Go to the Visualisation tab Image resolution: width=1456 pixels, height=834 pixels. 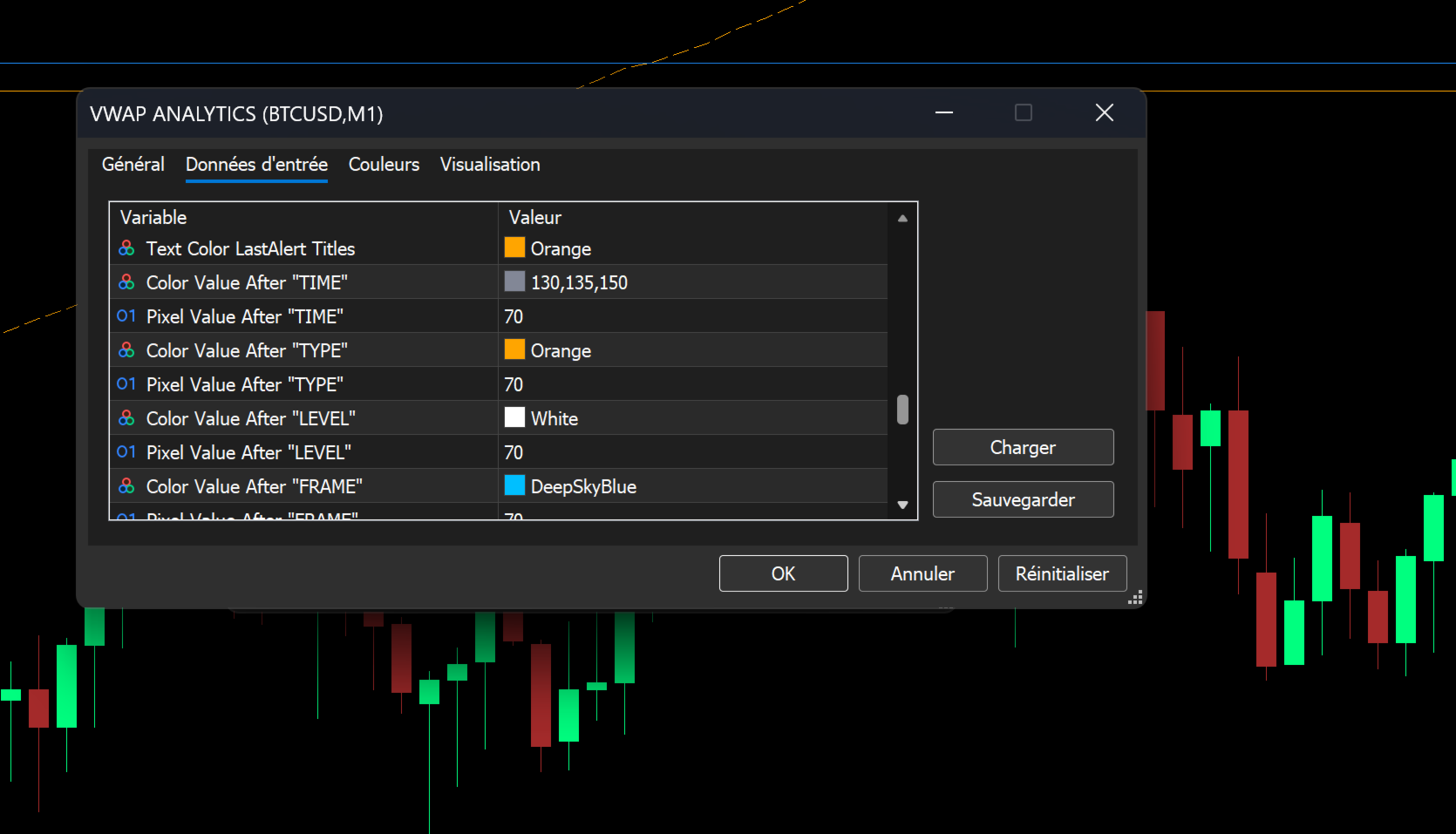tap(490, 165)
